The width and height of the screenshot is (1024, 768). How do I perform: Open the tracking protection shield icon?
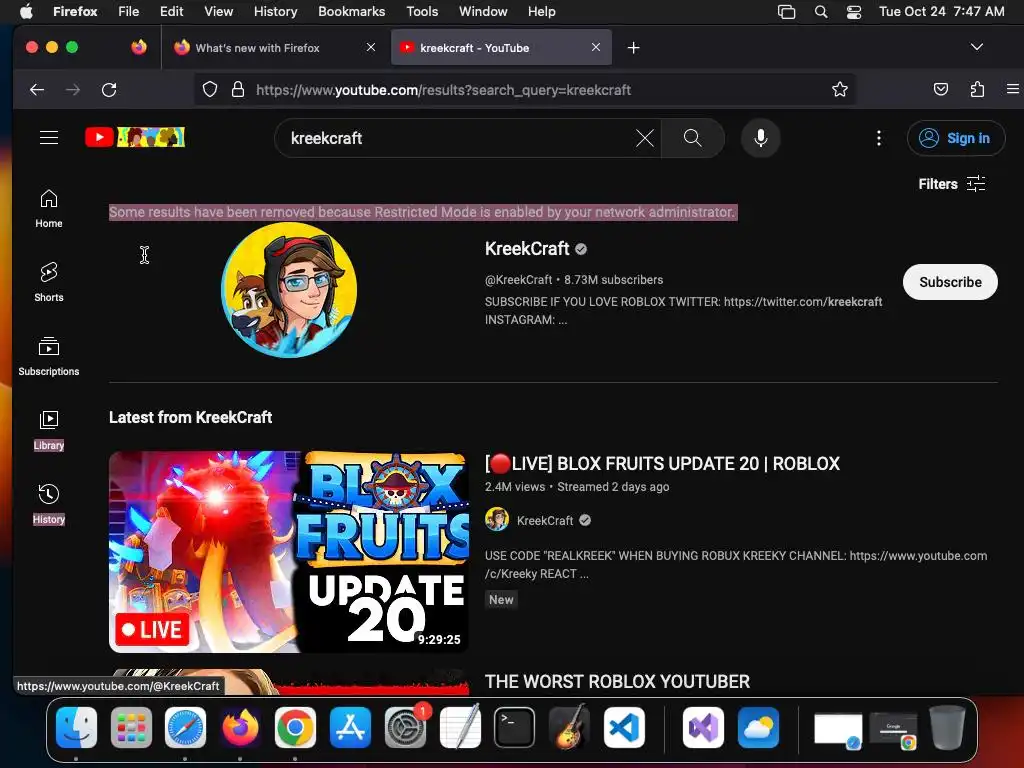(210, 89)
